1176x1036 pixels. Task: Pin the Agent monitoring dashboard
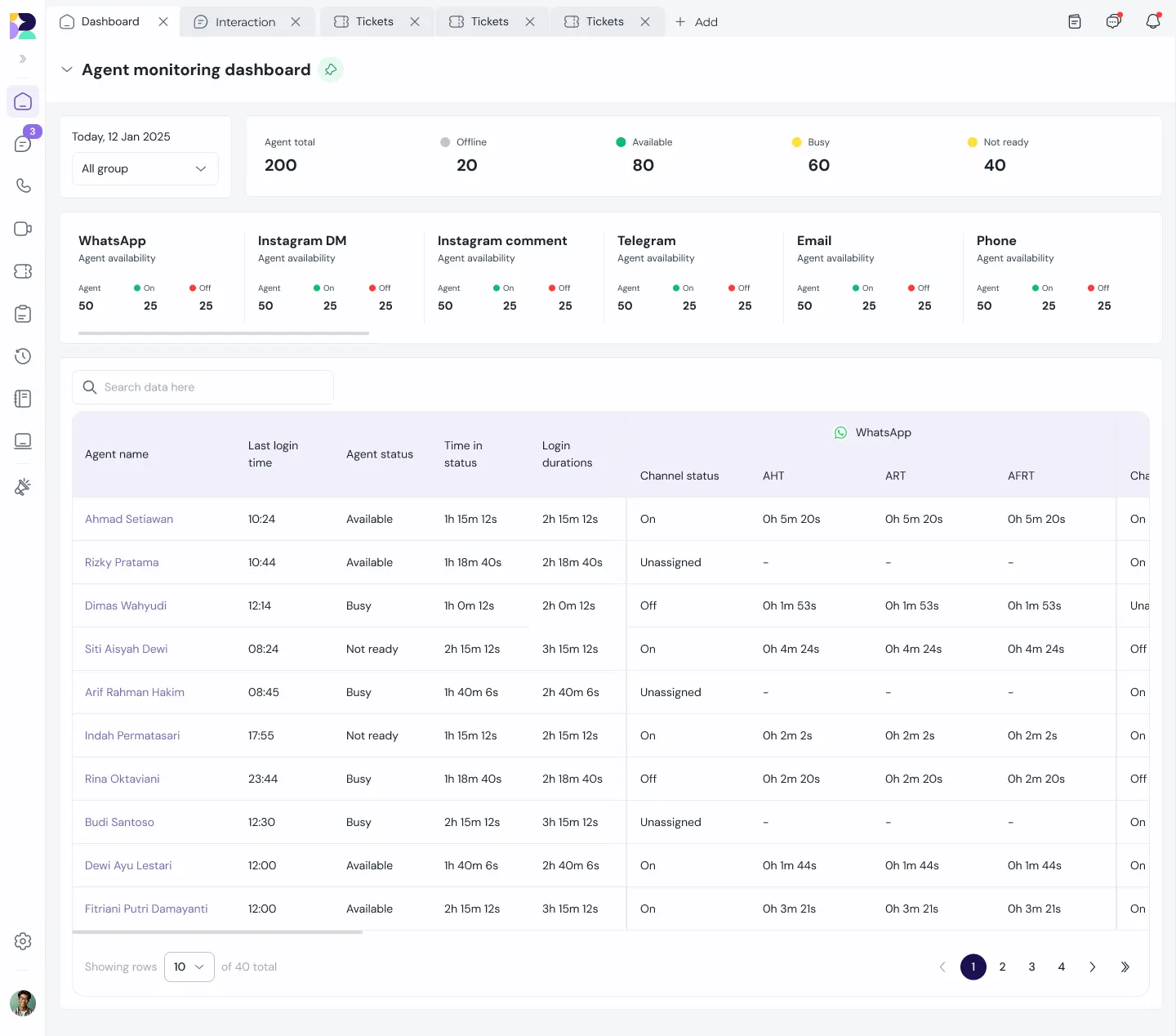coord(331,70)
